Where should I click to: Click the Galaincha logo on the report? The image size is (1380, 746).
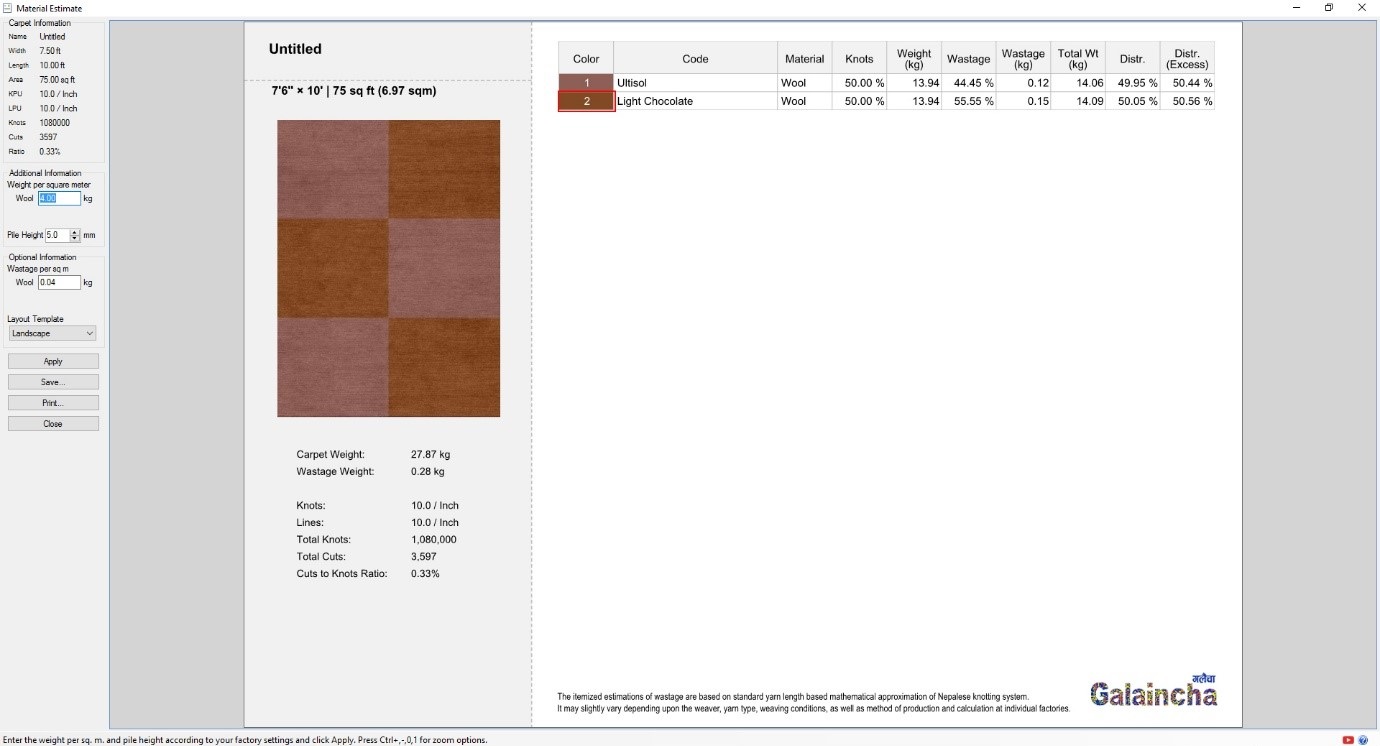(1153, 692)
